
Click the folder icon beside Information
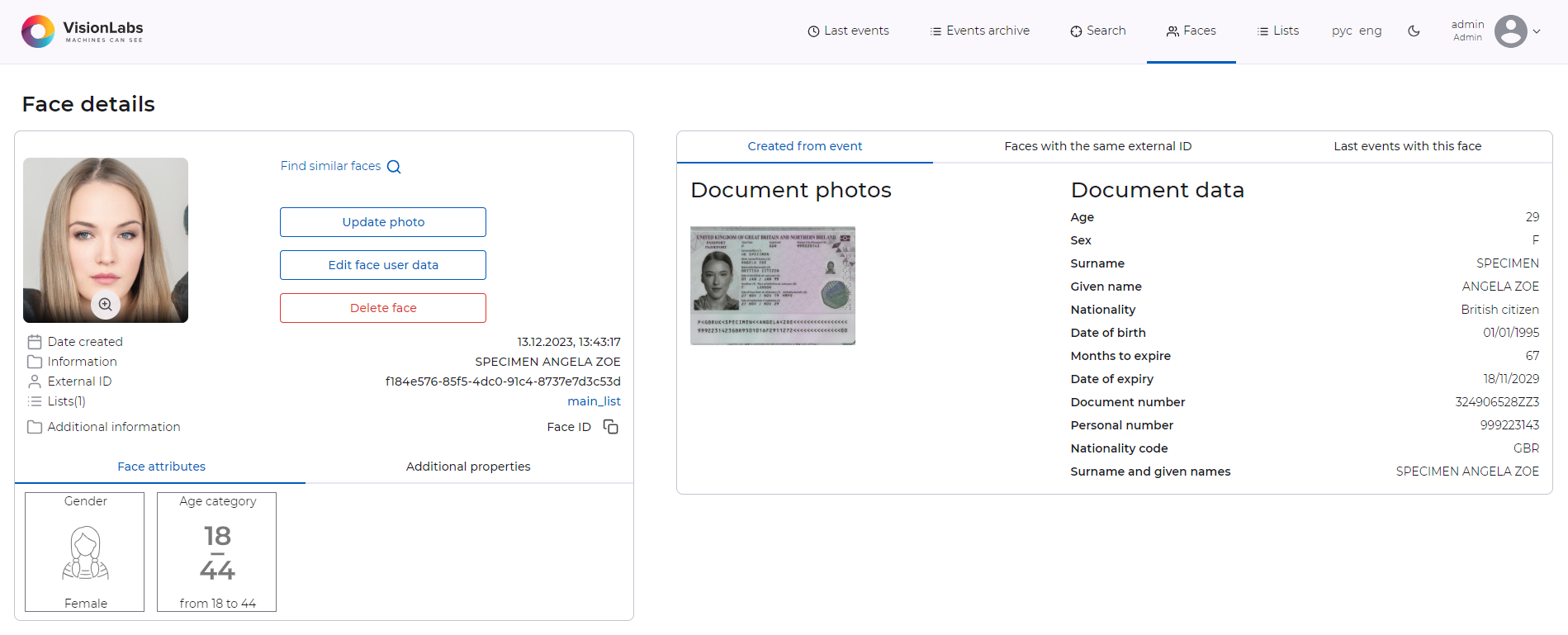[x=35, y=362]
